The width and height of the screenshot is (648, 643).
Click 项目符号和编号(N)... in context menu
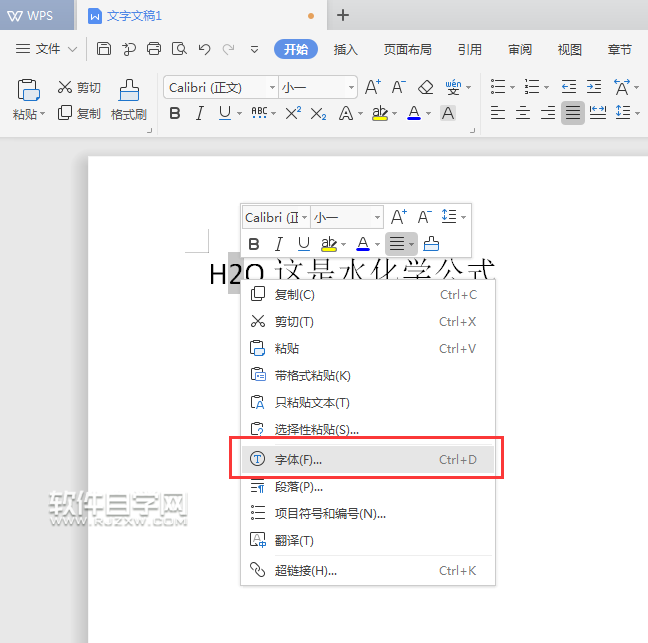pyautogui.click(x=368, y=513)
